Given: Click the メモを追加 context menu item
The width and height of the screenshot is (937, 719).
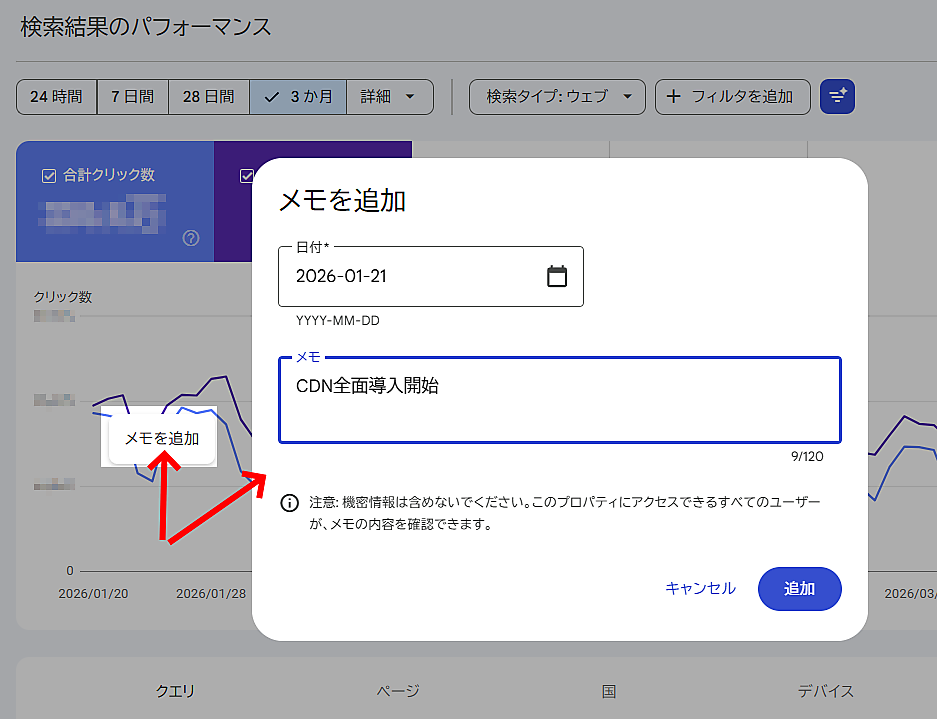Looking at the screenshot, I should (162, 438).
